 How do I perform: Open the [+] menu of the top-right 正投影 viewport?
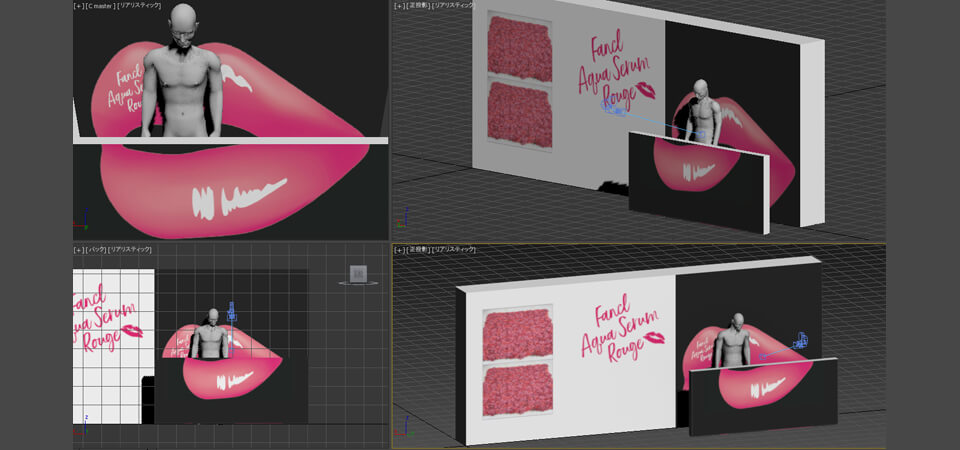(x=399, y=6)
